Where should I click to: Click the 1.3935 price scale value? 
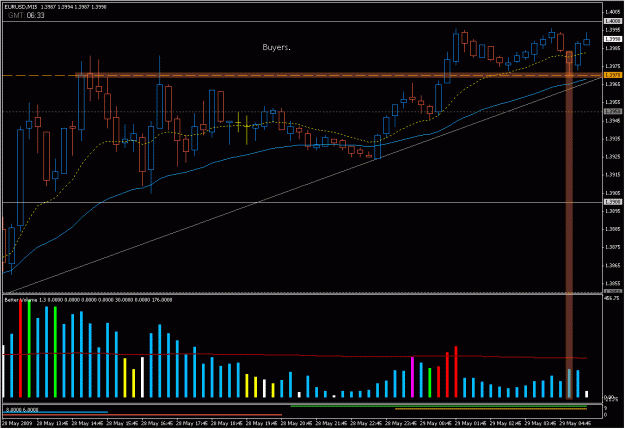tap(613, 139)
